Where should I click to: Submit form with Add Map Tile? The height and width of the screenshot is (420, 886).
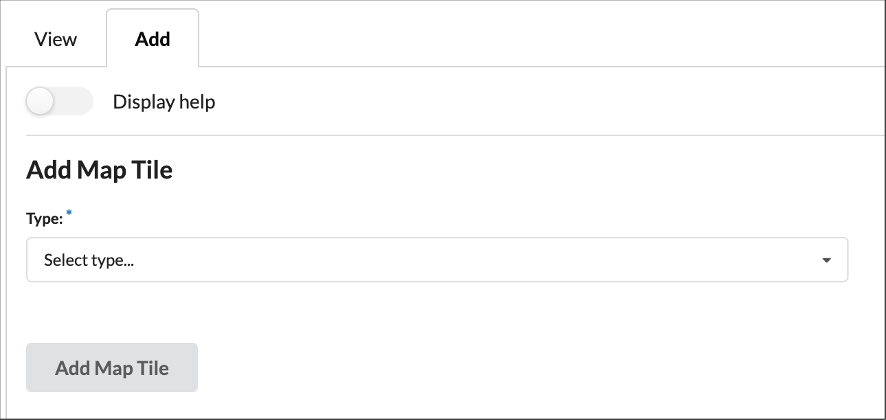[112, 368]
